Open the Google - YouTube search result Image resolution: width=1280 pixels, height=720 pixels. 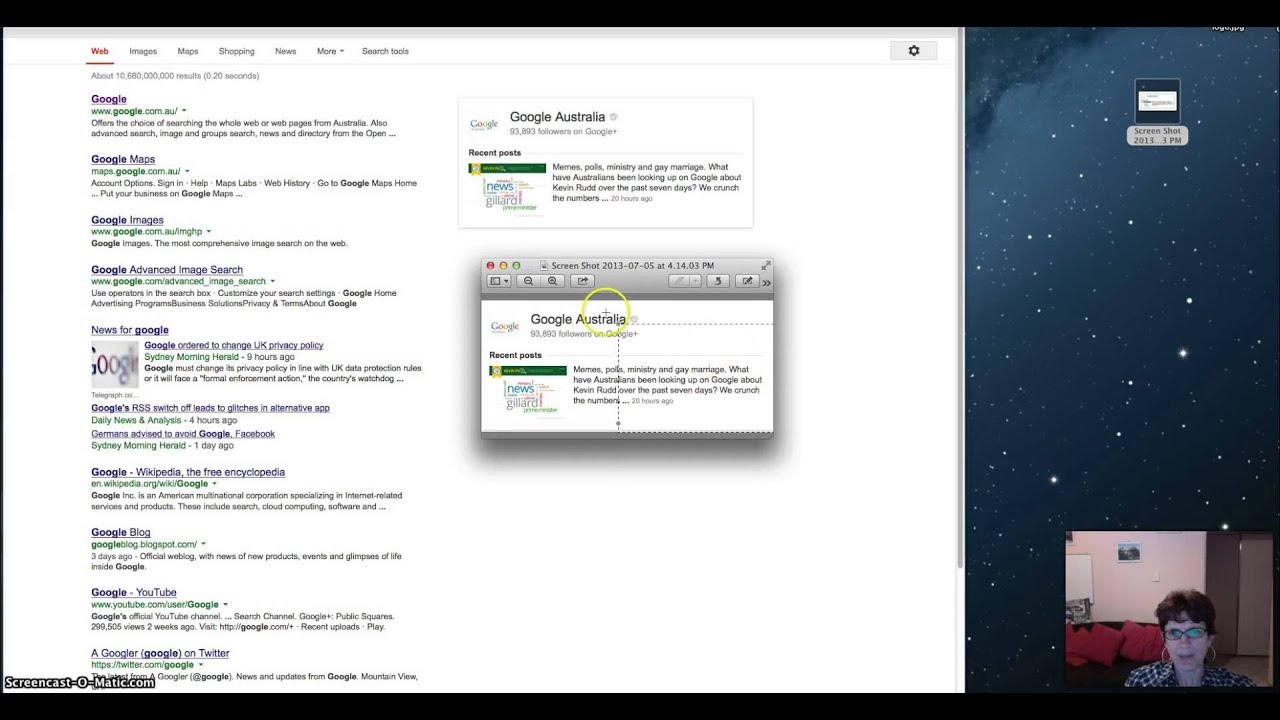tap(134, 593)
